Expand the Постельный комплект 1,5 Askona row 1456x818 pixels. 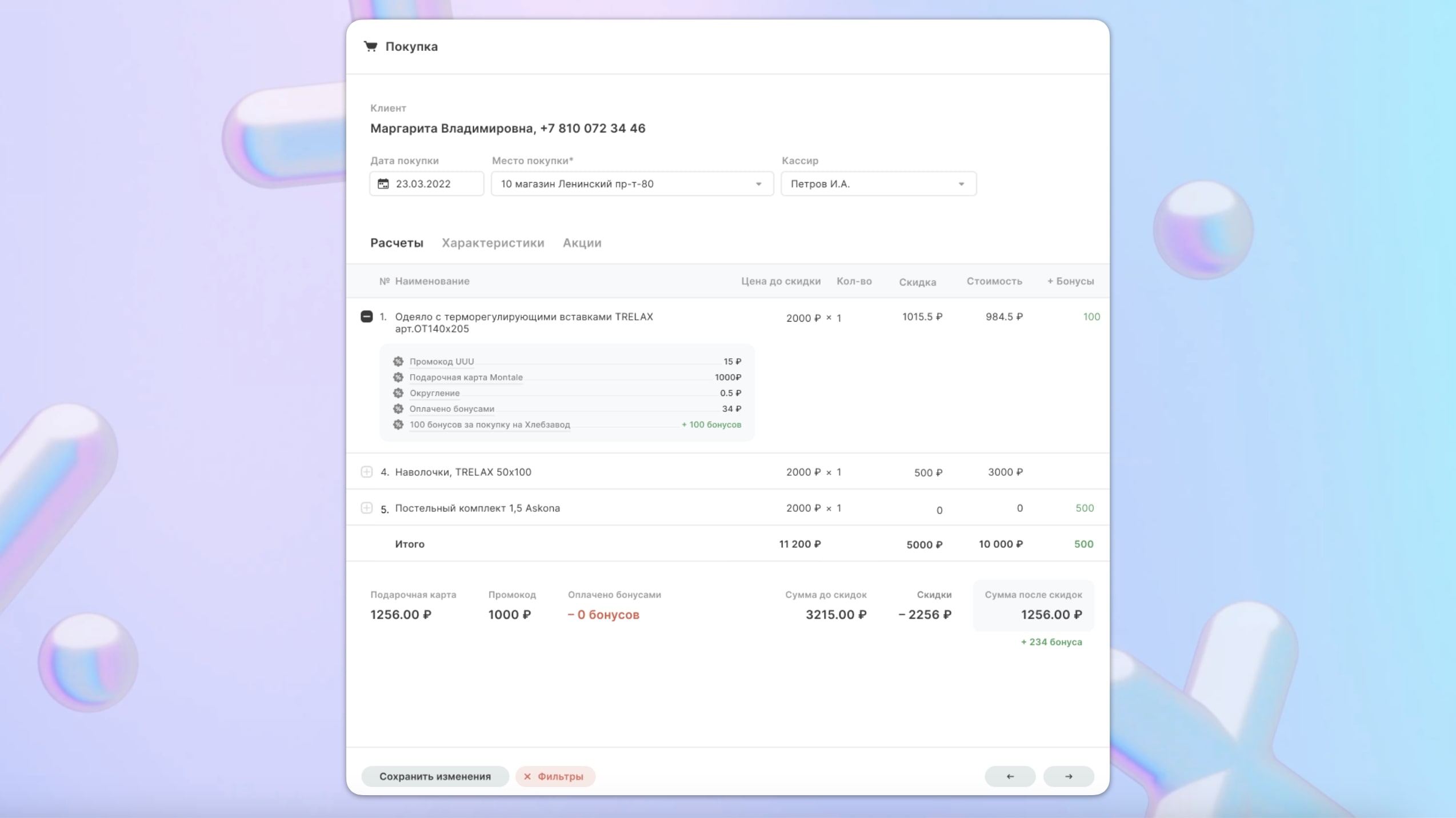click(x=367, y=508)
